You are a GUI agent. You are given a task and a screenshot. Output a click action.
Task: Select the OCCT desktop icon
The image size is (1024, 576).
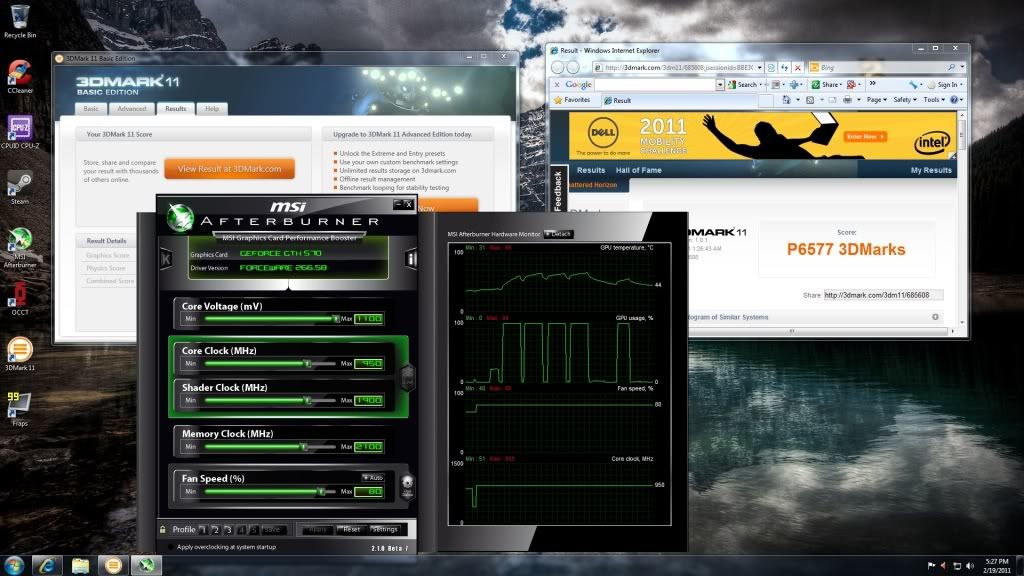click(20, 299)
